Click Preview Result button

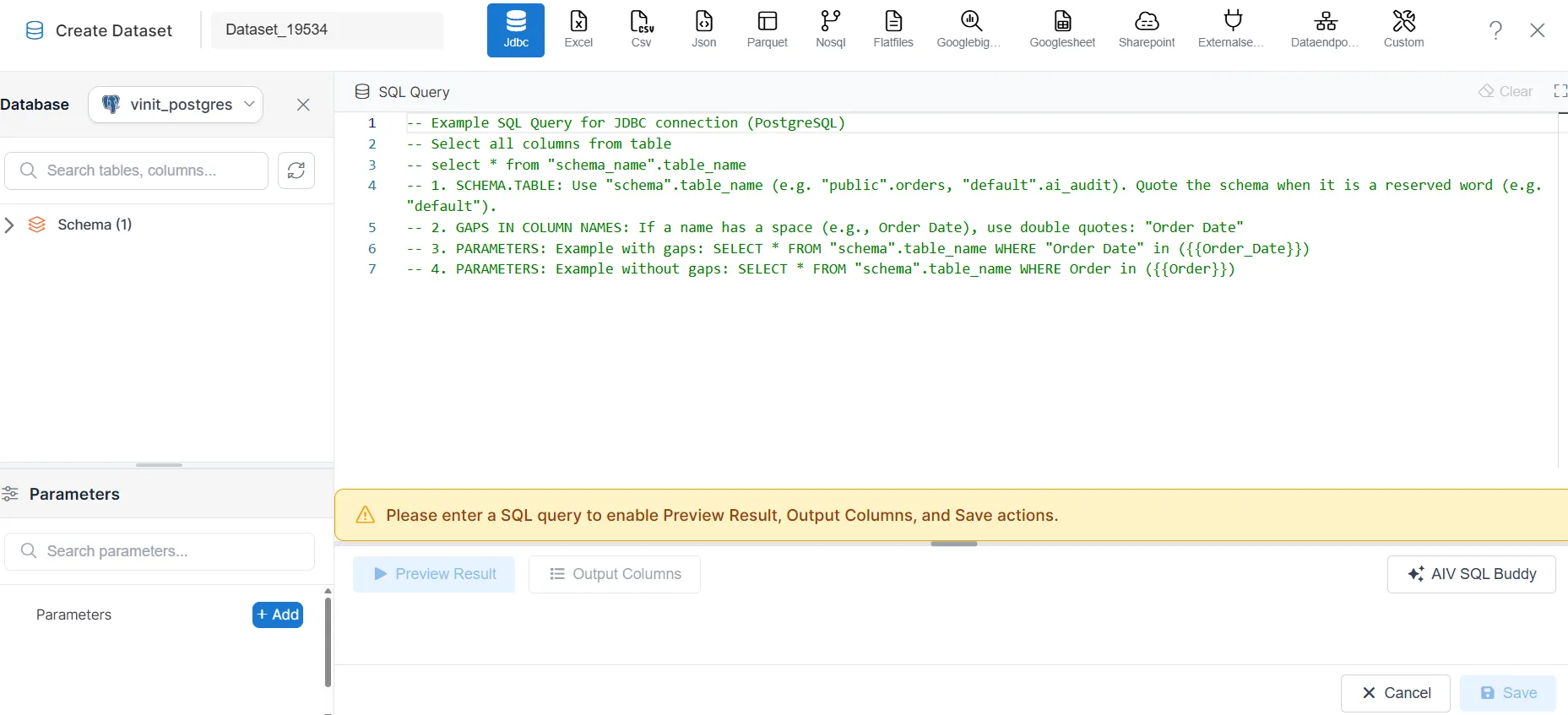point(434,574)
